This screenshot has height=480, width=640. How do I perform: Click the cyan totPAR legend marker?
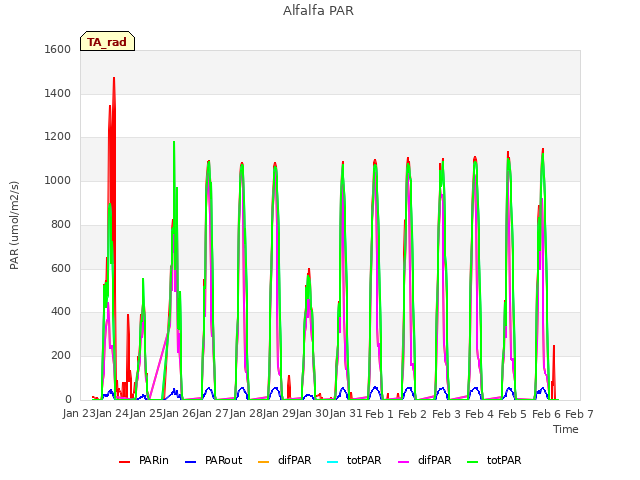point(333,462)
